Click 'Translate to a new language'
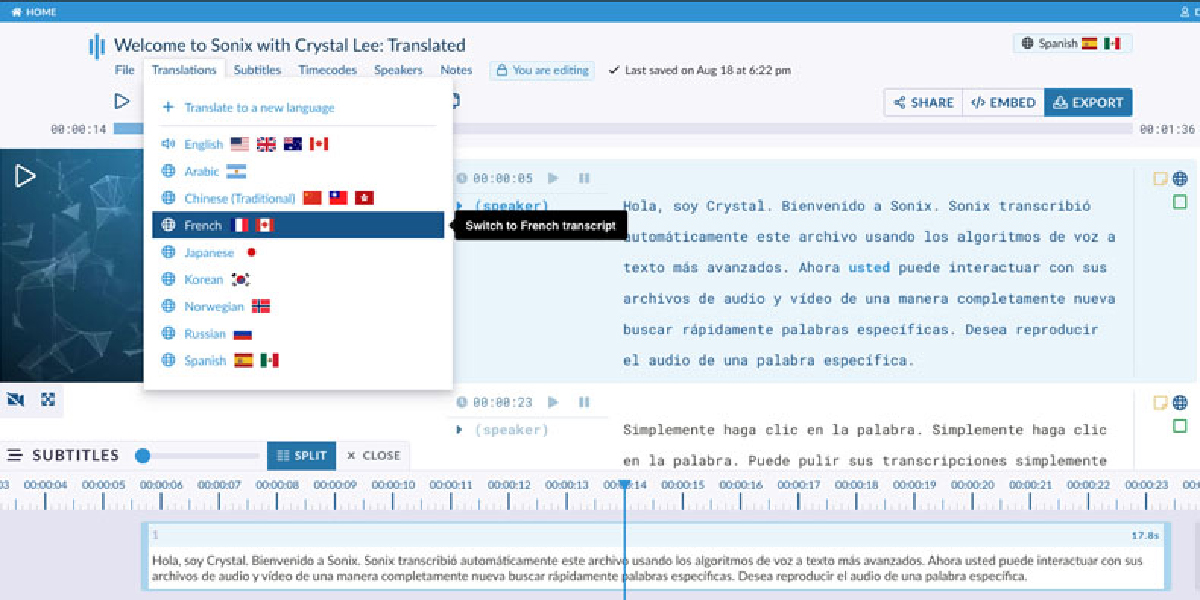This screenshot has height=600, width=1200. point(259,107)
